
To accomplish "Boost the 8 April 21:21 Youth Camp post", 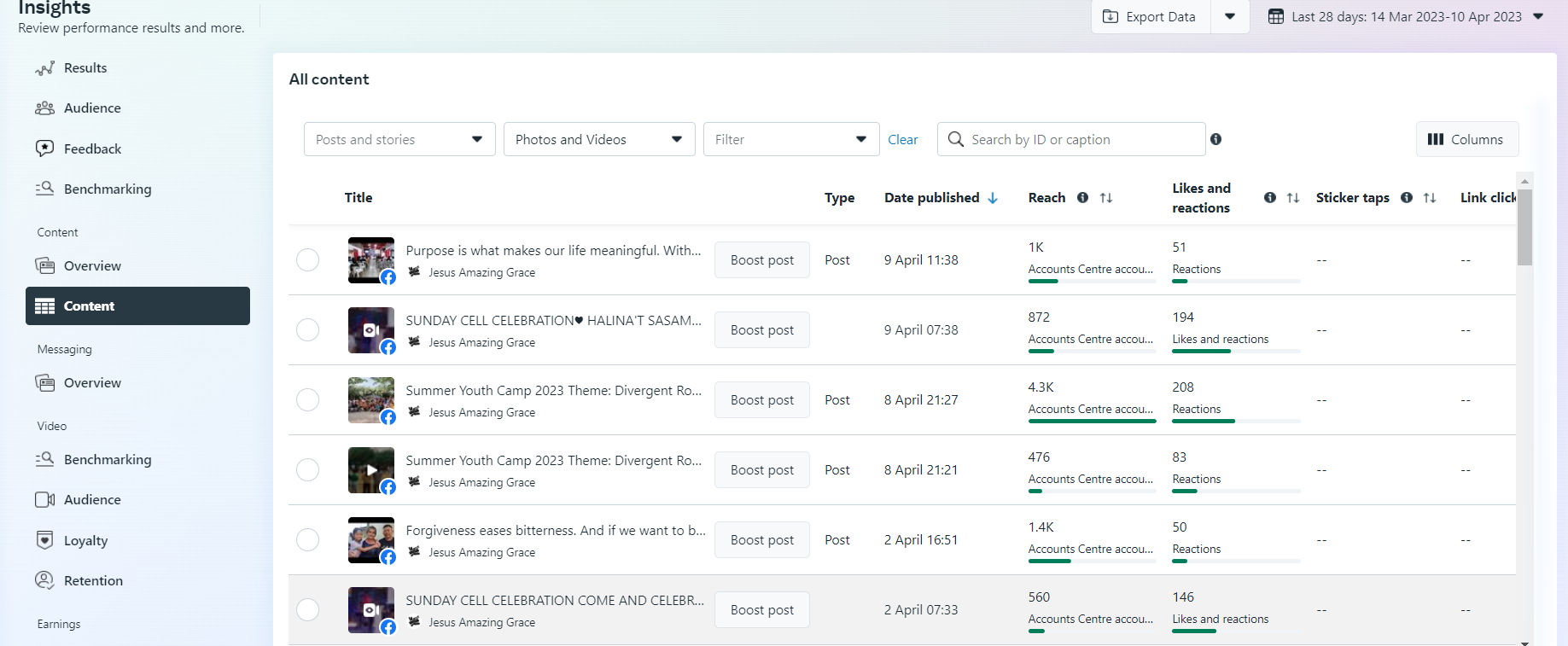I will click(x=761, y=469).
